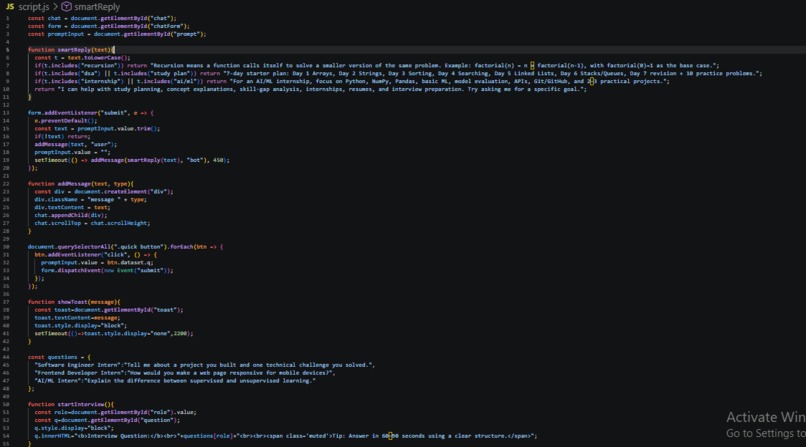Click 'chat.scrollTop = chat.scrollHeight;' line
The image size is (806, 447).
pos(93,223)
